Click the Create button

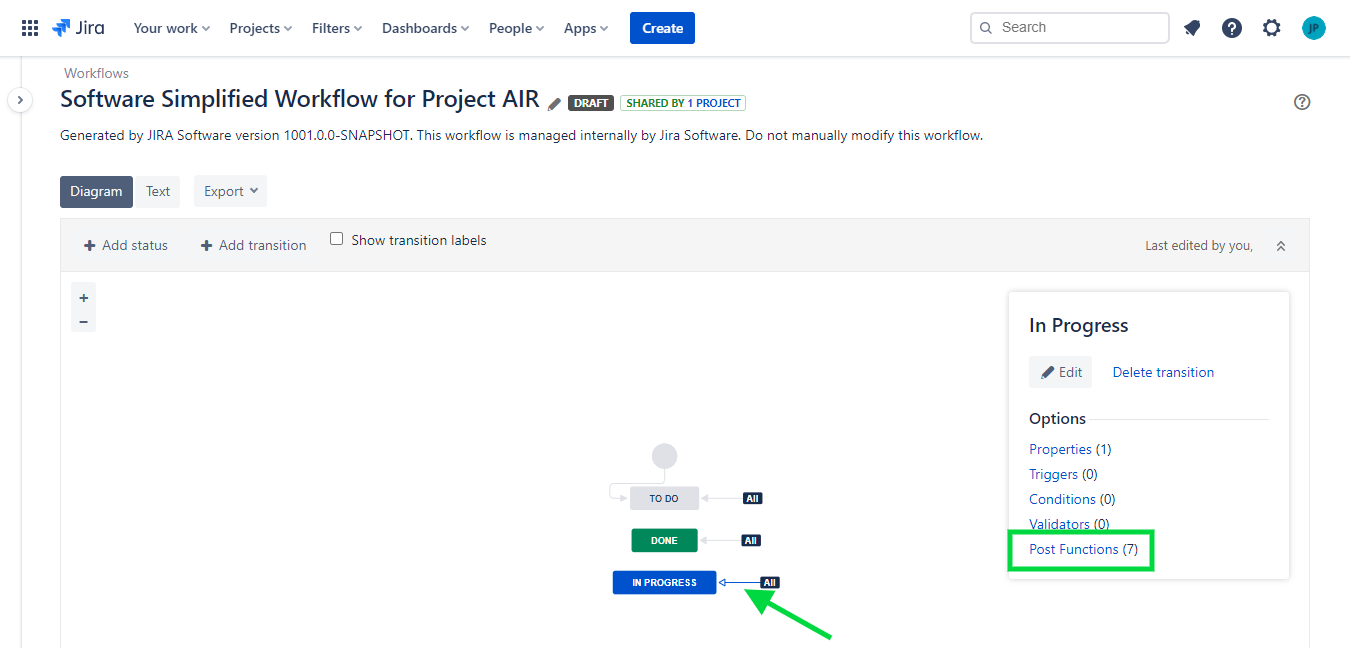tap(662, 27)
